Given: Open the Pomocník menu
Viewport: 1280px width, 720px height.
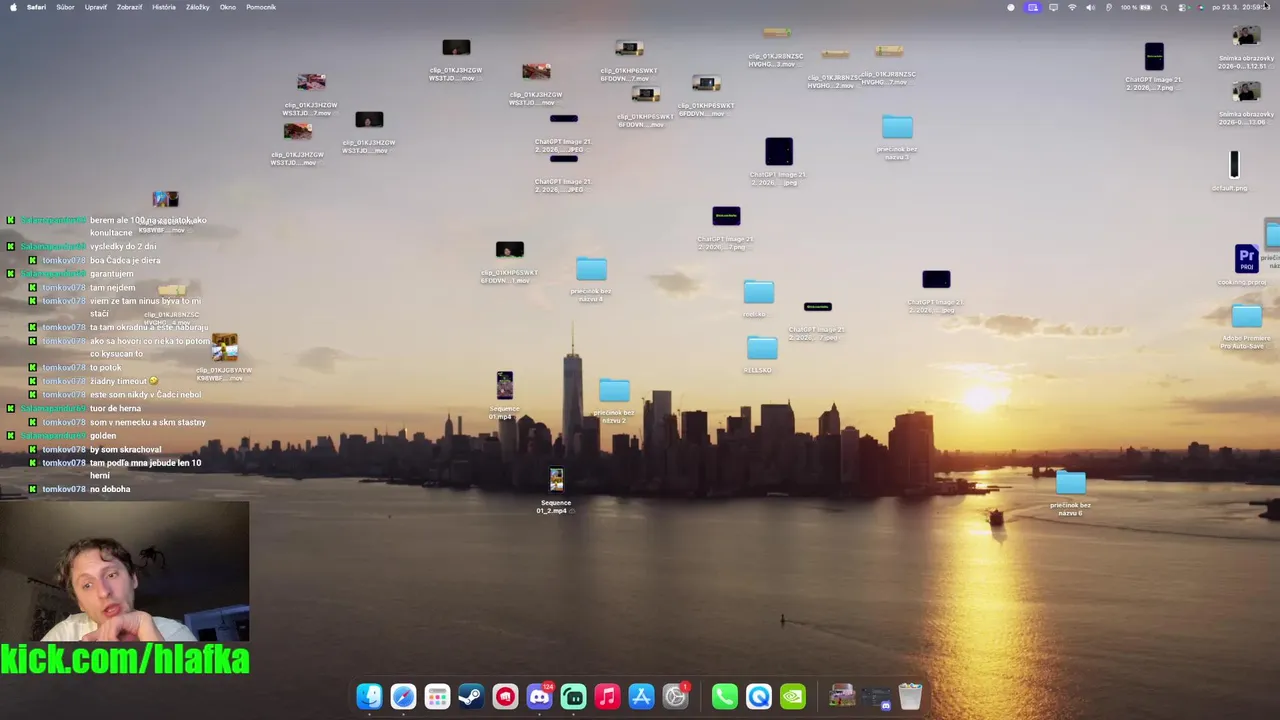Looking at the screenshot, I should point(261,7).
